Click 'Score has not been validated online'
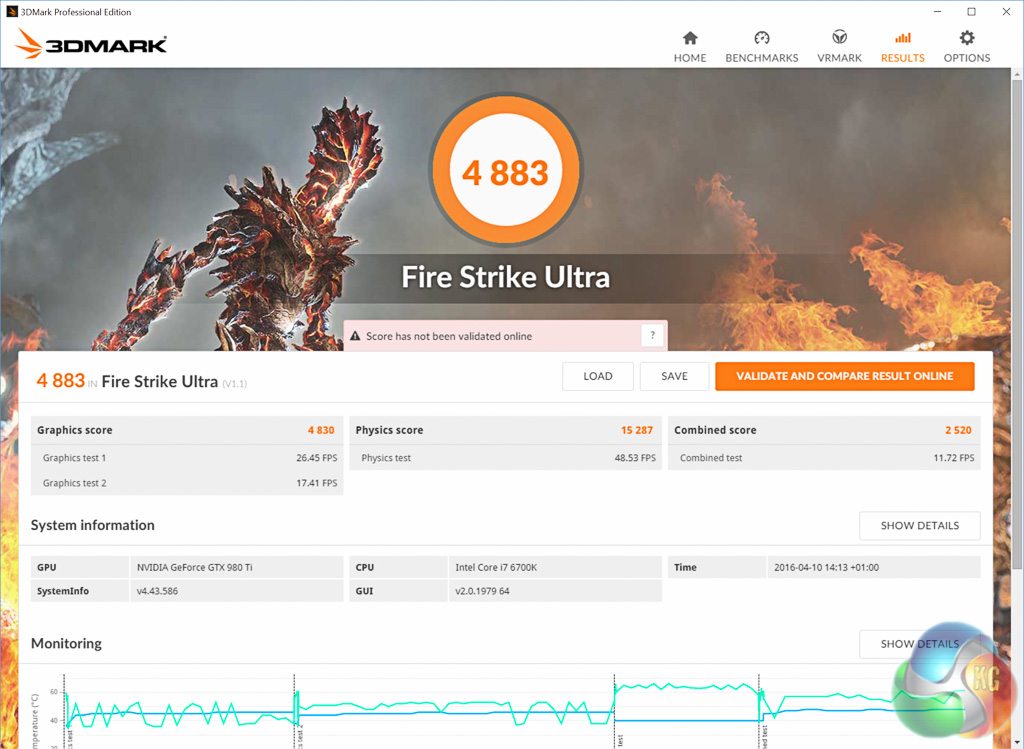 coord(449,336)
